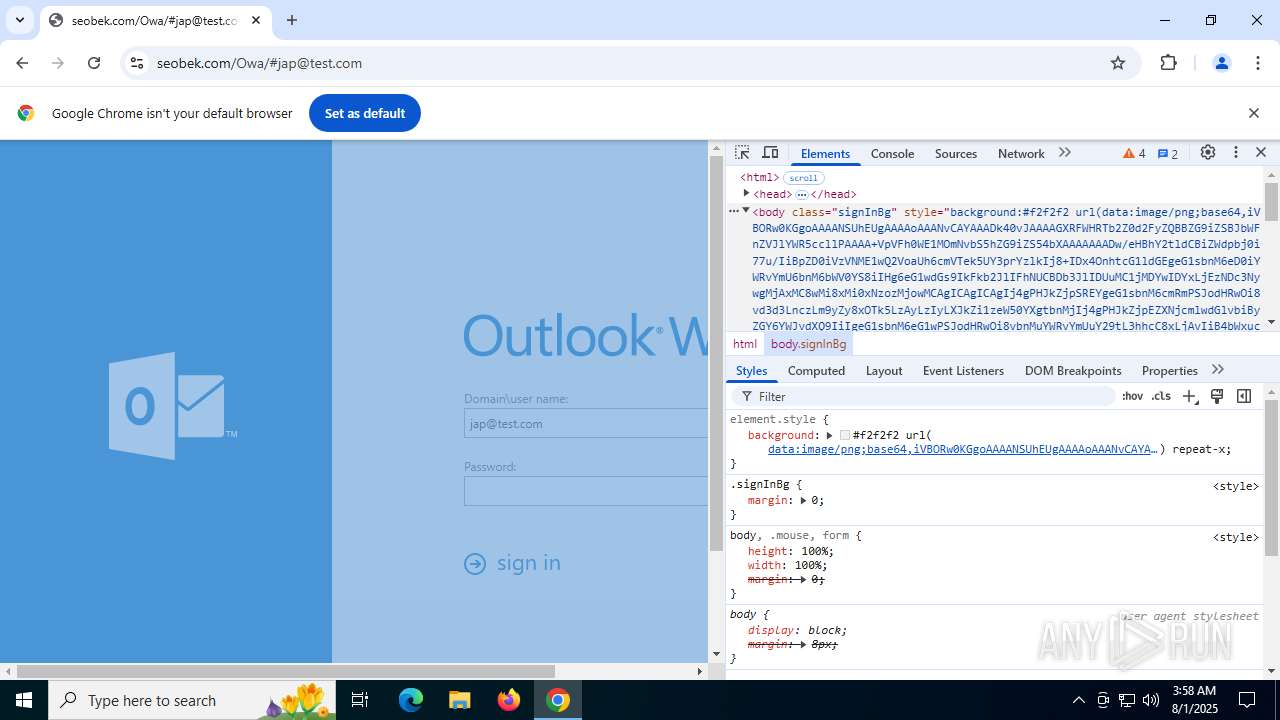Screen dimensions: 1280x720
Task: Expand the background property triangle in element.style
Action: [x=829, y=435]
